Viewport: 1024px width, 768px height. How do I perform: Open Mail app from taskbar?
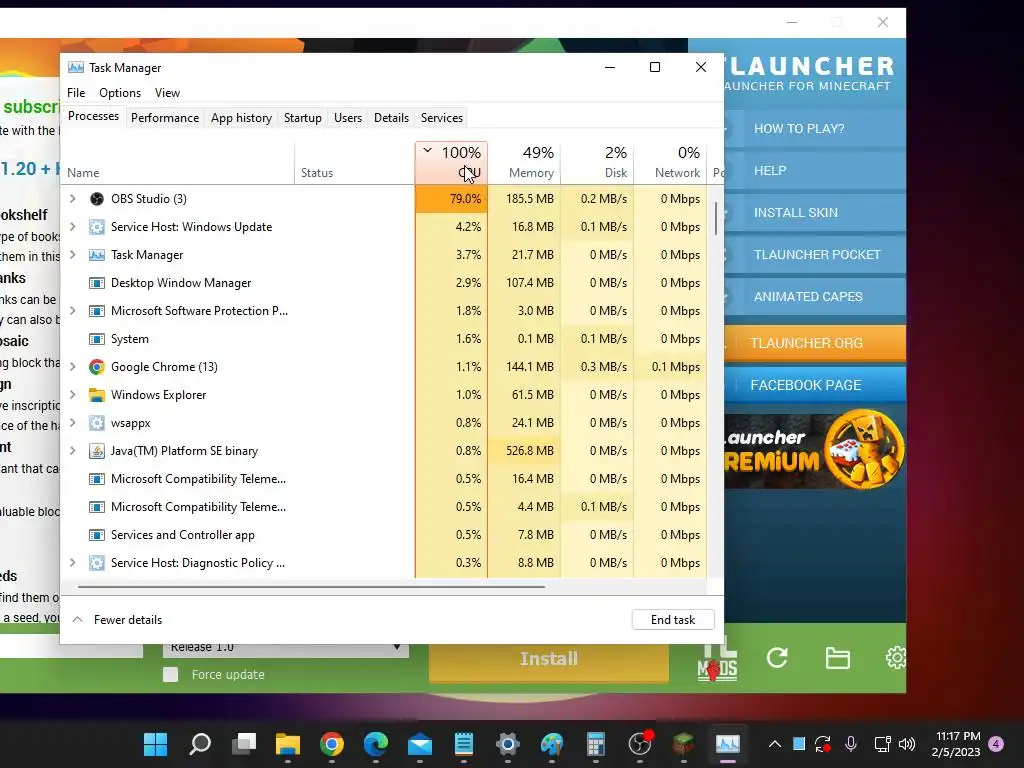tap(420, 744)
